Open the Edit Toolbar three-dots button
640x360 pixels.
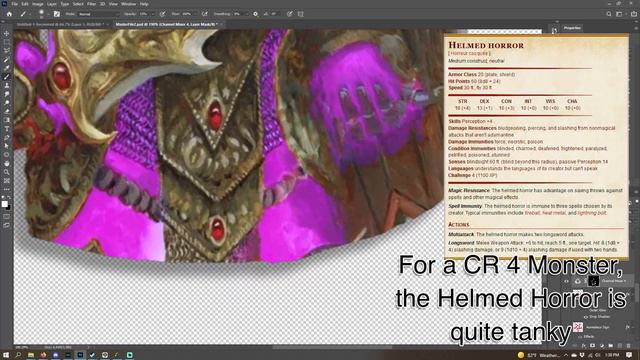pyautogui.click(x=7, y=189)
